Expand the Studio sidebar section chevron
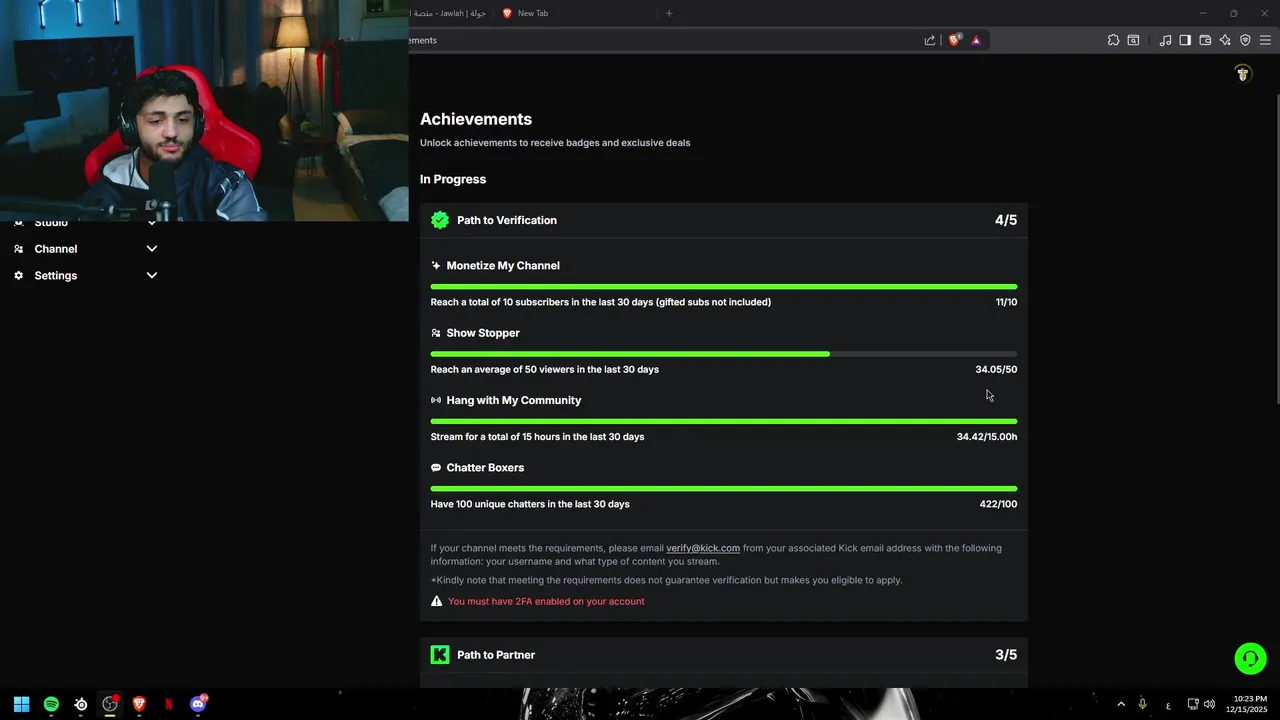This screenshot has width=1280, height=720. pyautogui.click(x=152, y=223)
